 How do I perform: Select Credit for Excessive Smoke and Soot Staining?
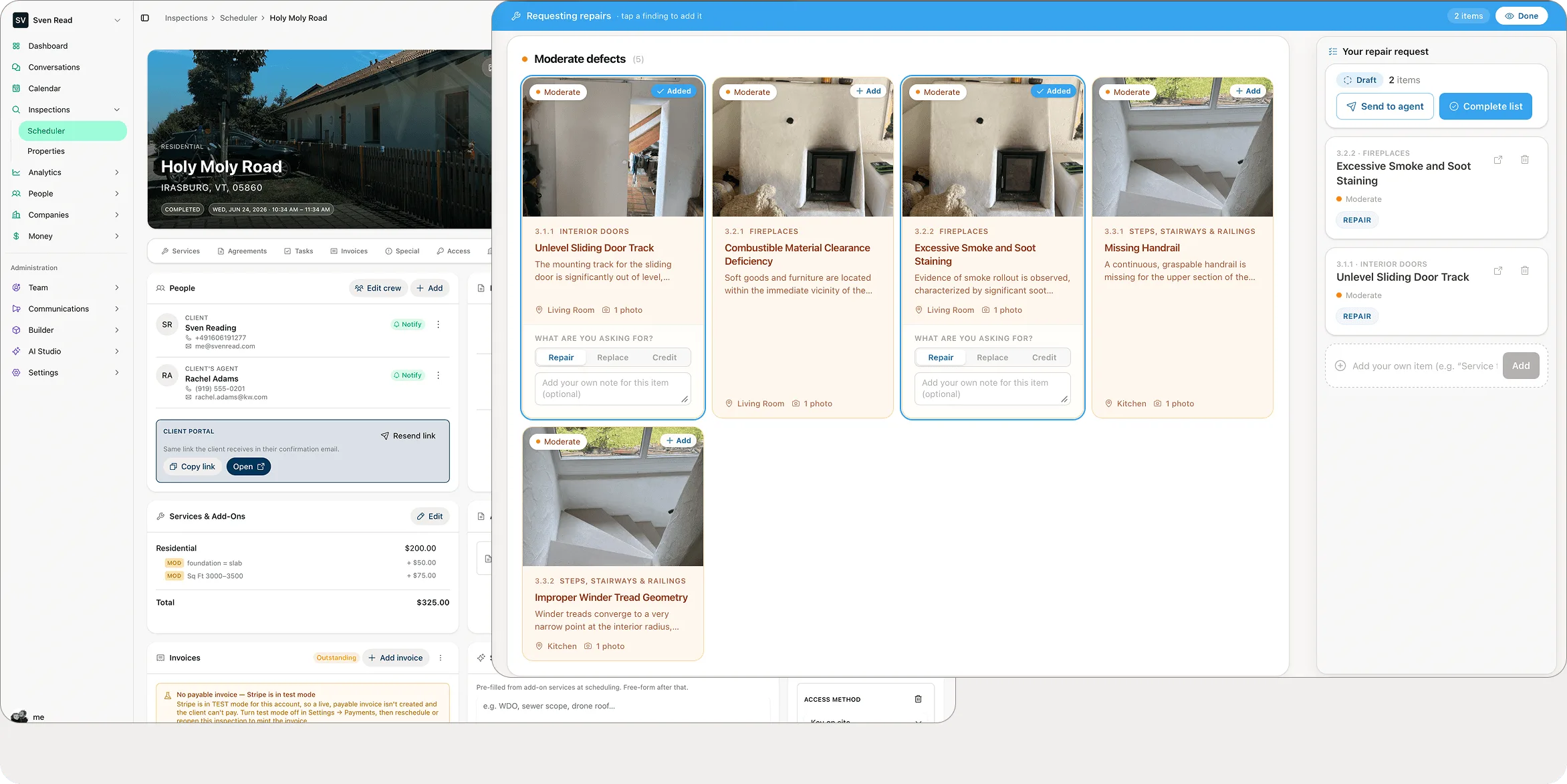pyautogui.click(x=1044, y=358)
